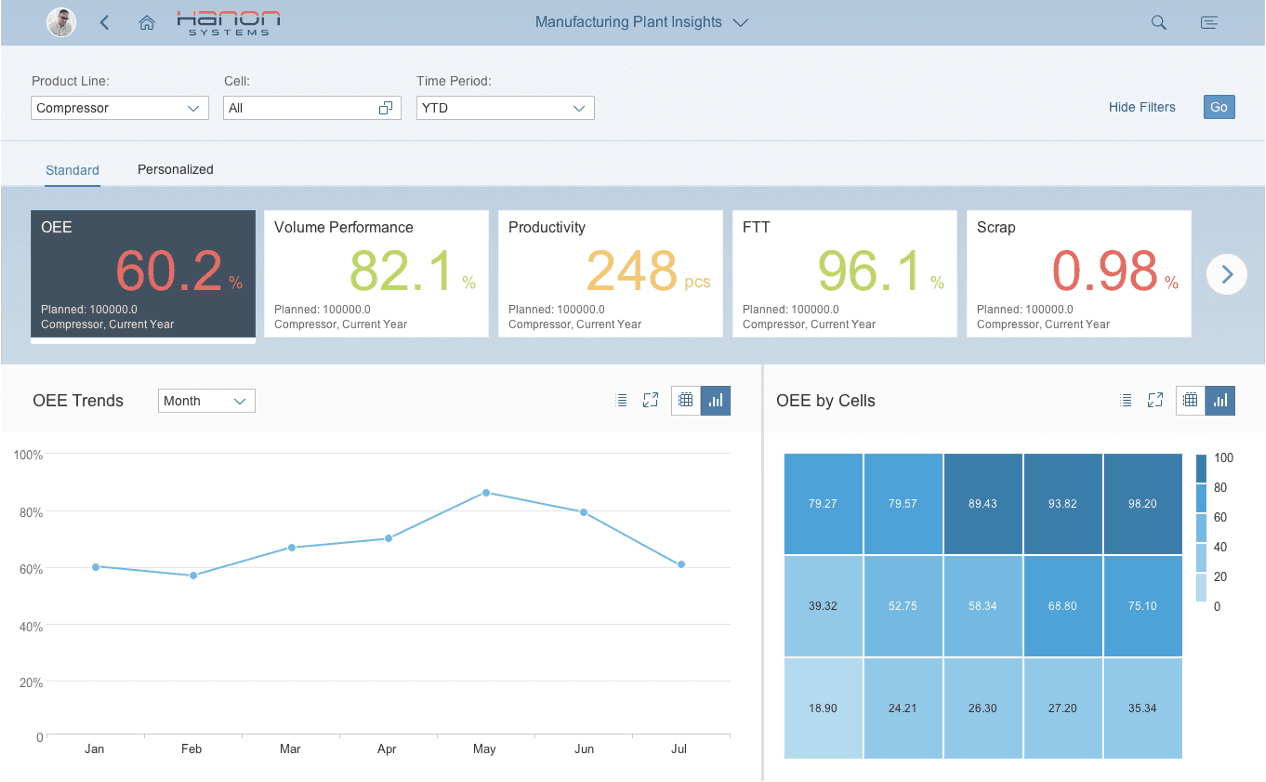The image size is (1266, 782).
Task: Expand OEE by Cells chart to fullscreen
Action: 1155,400
